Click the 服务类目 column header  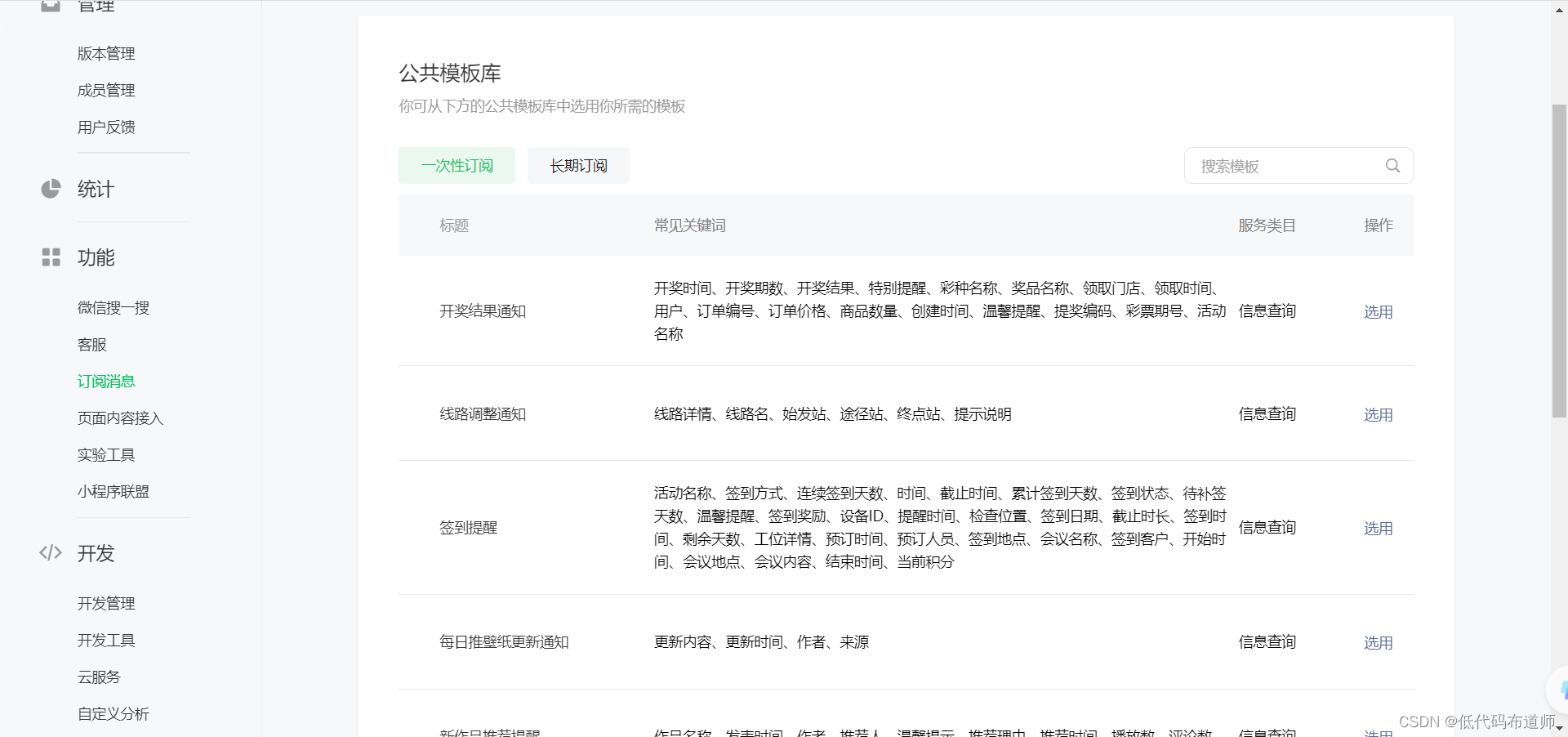click(1267, 226)
